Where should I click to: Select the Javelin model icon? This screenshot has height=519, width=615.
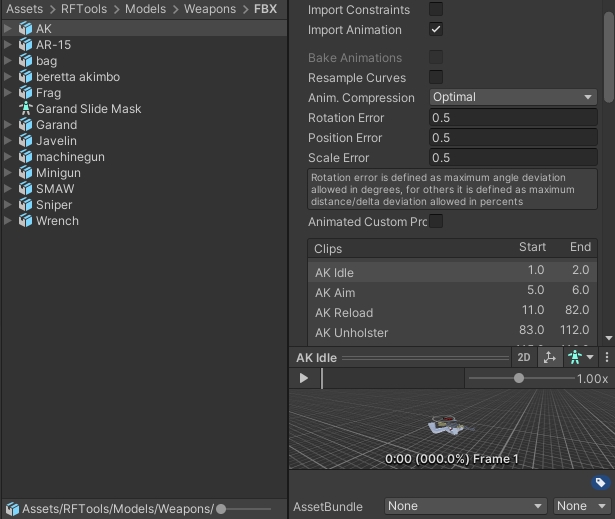pos(25,141)
